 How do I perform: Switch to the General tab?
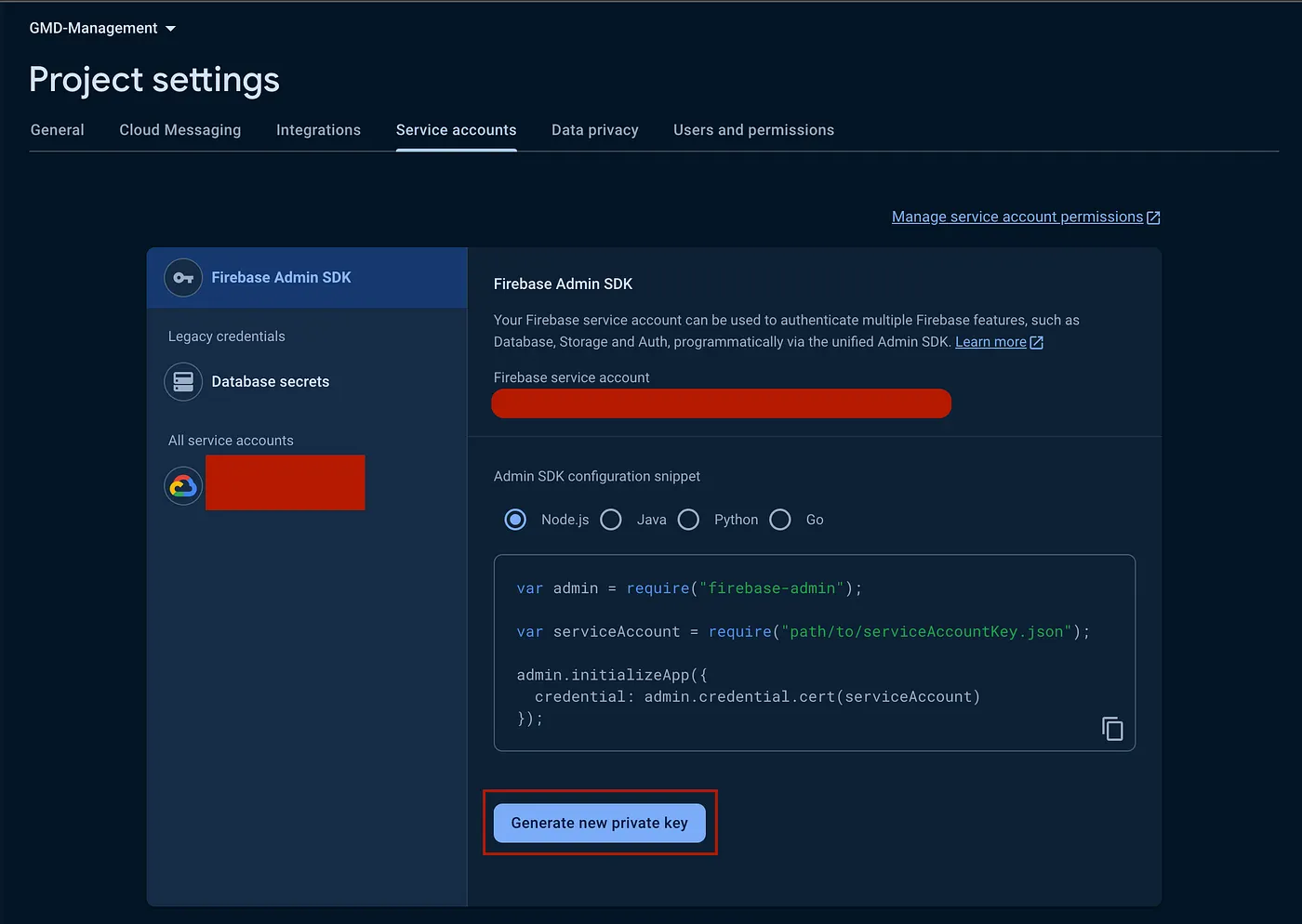pyautogui.click(x=58, y=130)
